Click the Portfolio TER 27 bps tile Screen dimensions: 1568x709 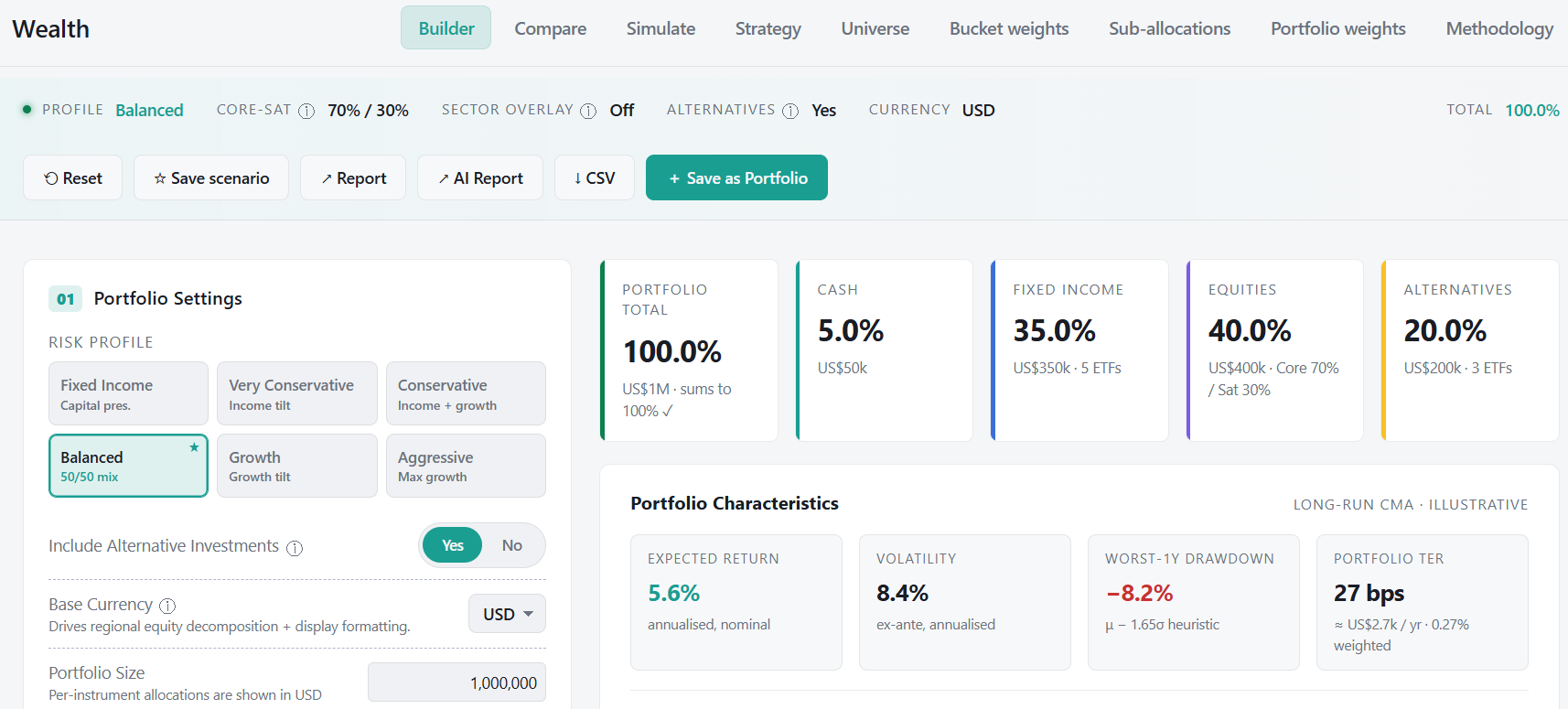(1423, 602)
